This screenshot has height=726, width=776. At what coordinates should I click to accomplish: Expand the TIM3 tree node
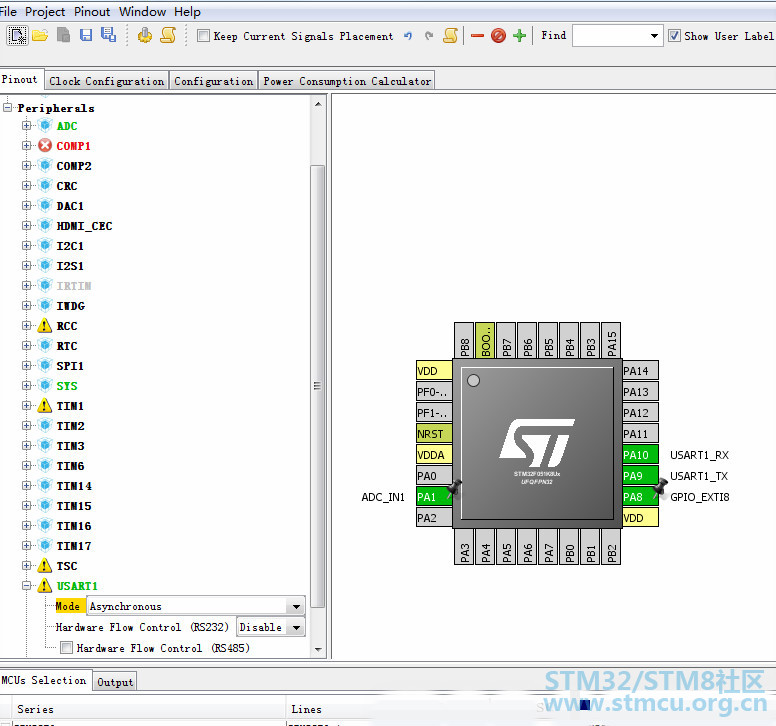(26, 445)
